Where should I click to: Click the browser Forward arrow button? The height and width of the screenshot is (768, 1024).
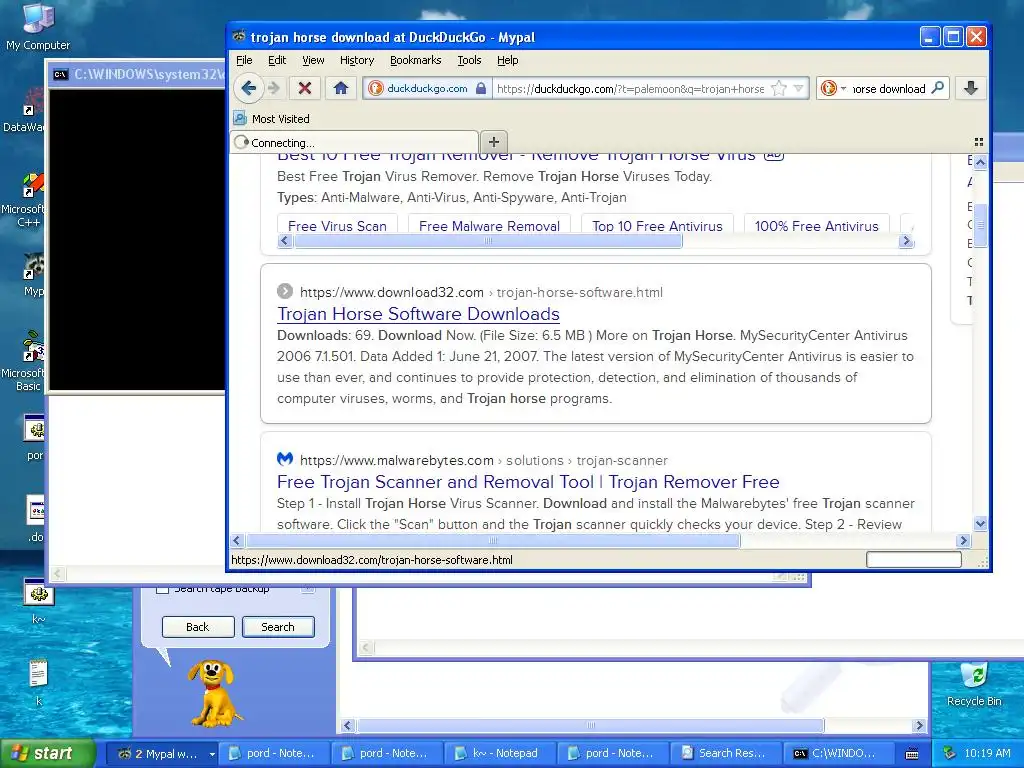[274, 88]
